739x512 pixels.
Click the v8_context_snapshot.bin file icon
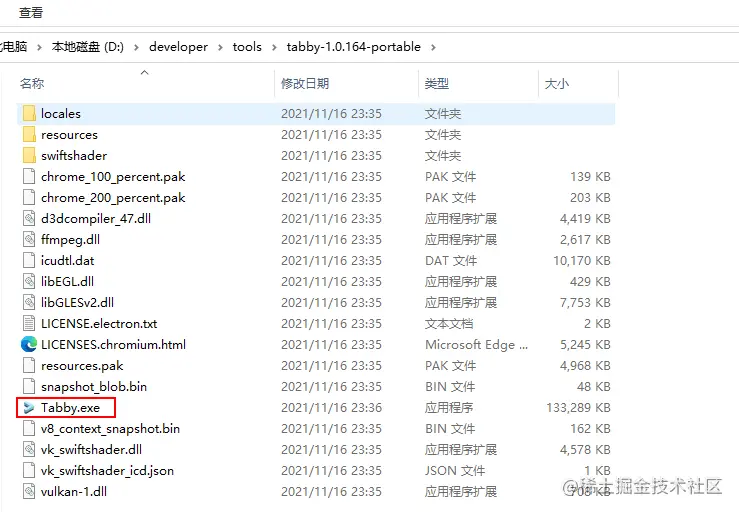pos(29,429)
